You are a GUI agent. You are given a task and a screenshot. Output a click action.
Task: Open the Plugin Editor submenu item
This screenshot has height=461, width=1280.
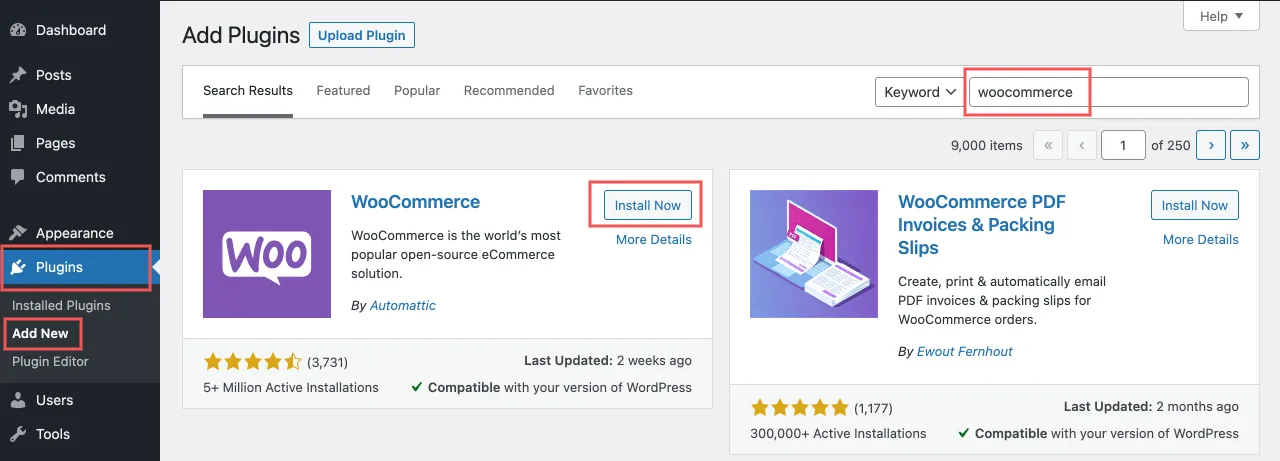pyautogui.click(x=50, y=361)
